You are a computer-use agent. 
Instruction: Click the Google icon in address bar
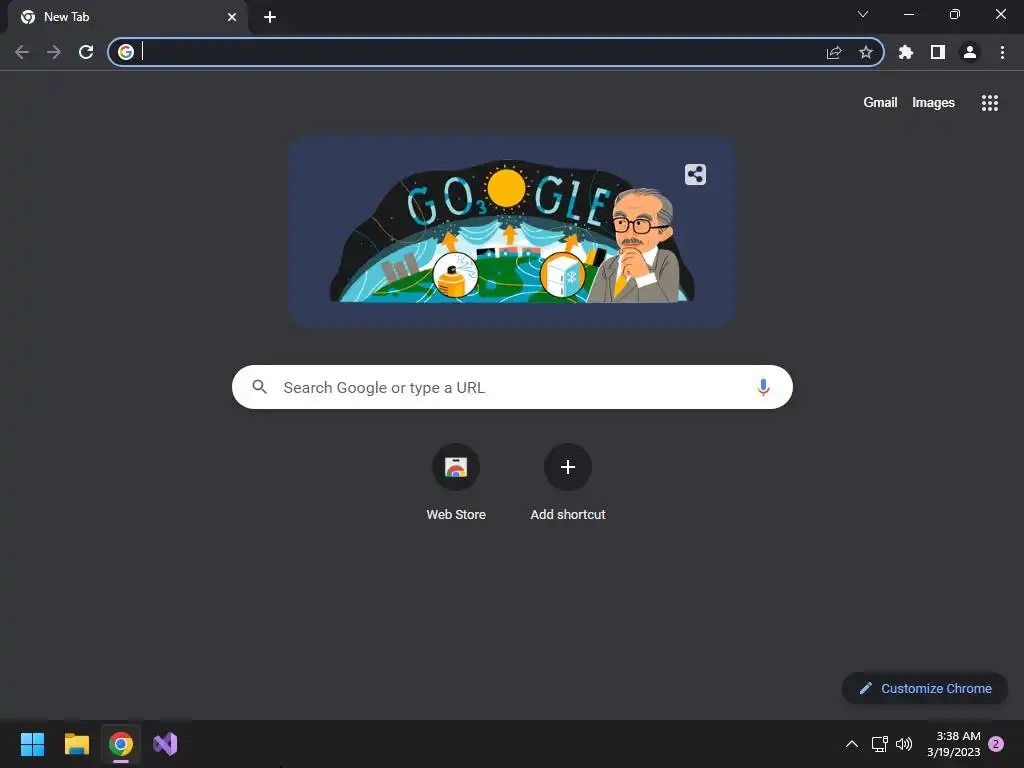coord(126,52)
